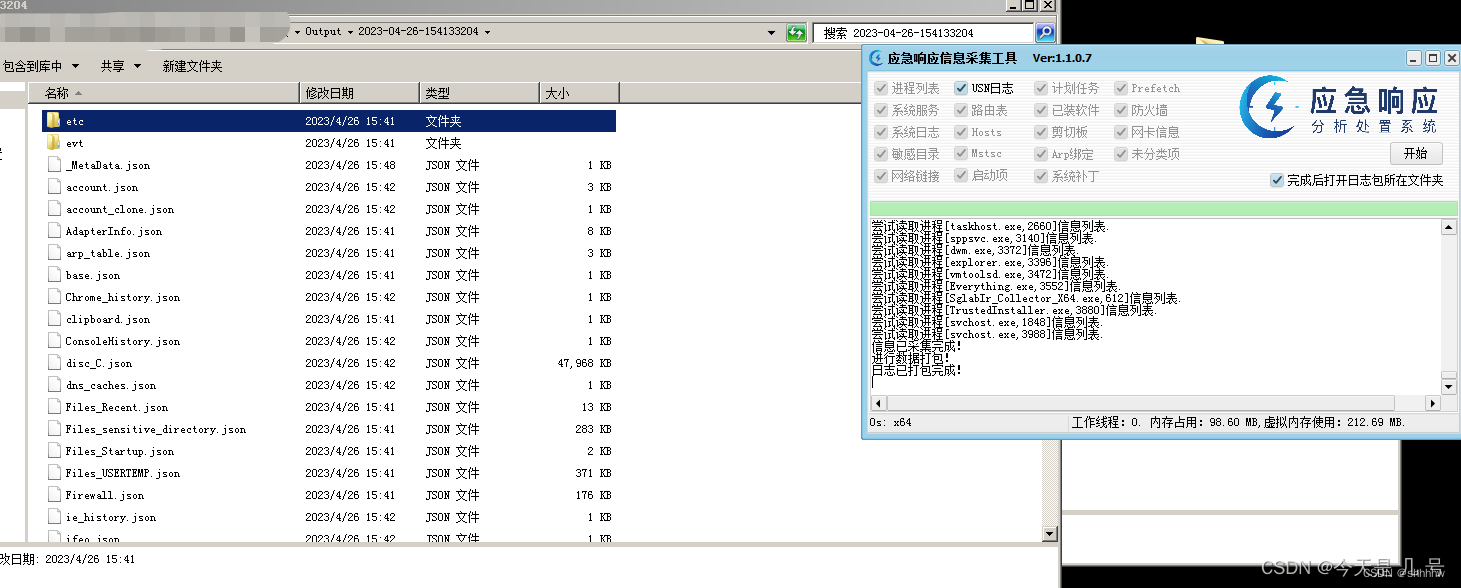Click the green progress bar above the log
Screen dimensions: 1461x588
tap(1160, 208)
